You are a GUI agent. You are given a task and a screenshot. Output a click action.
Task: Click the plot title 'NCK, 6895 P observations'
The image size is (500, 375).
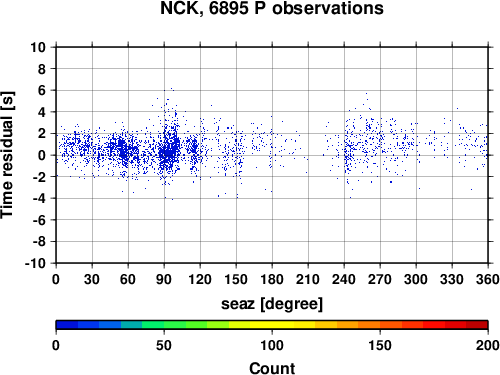click(272, 8)
